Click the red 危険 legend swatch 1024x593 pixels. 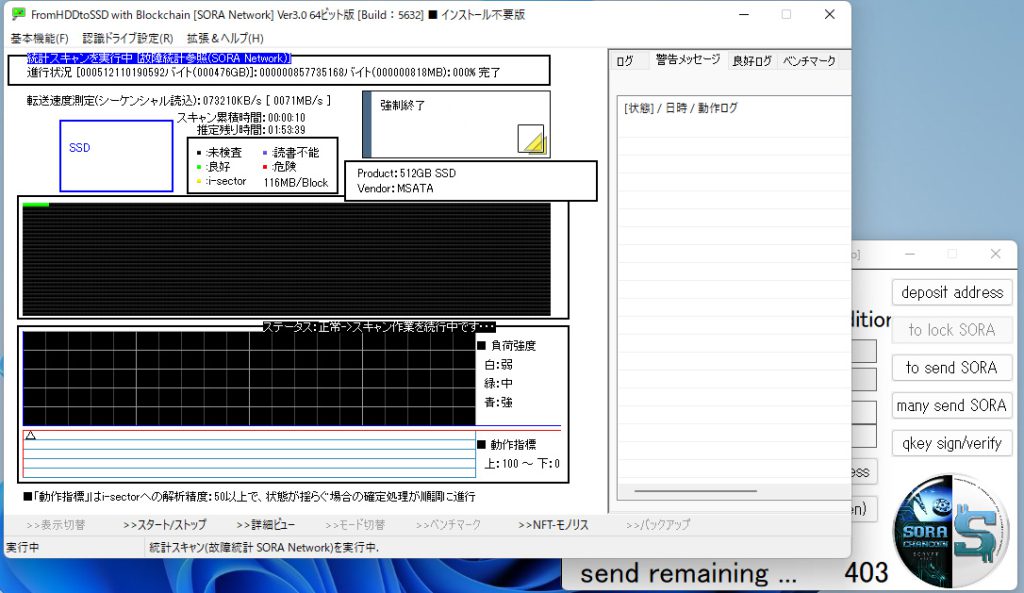[264, 167]
